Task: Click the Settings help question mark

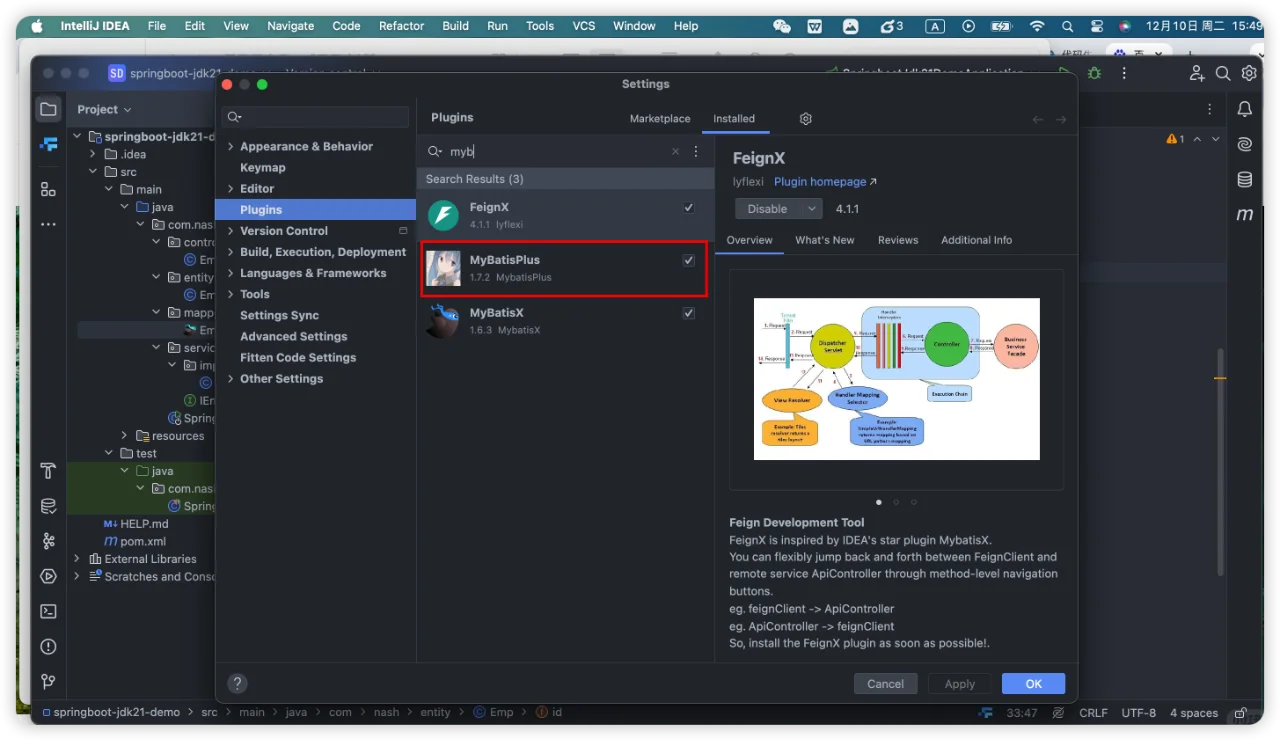Action: [237, 684]
